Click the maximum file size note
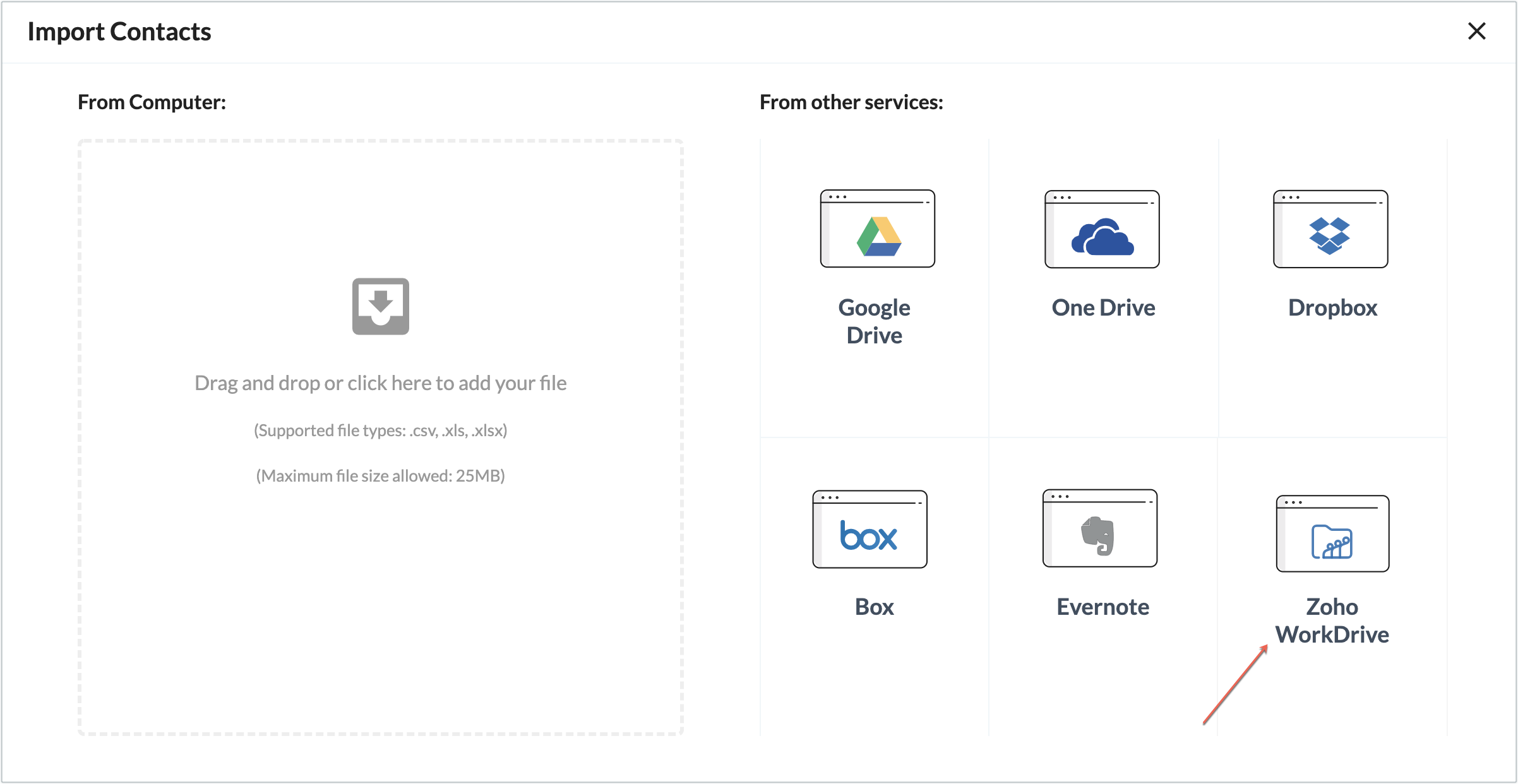 pyautogui.click(x=380, y=475)
